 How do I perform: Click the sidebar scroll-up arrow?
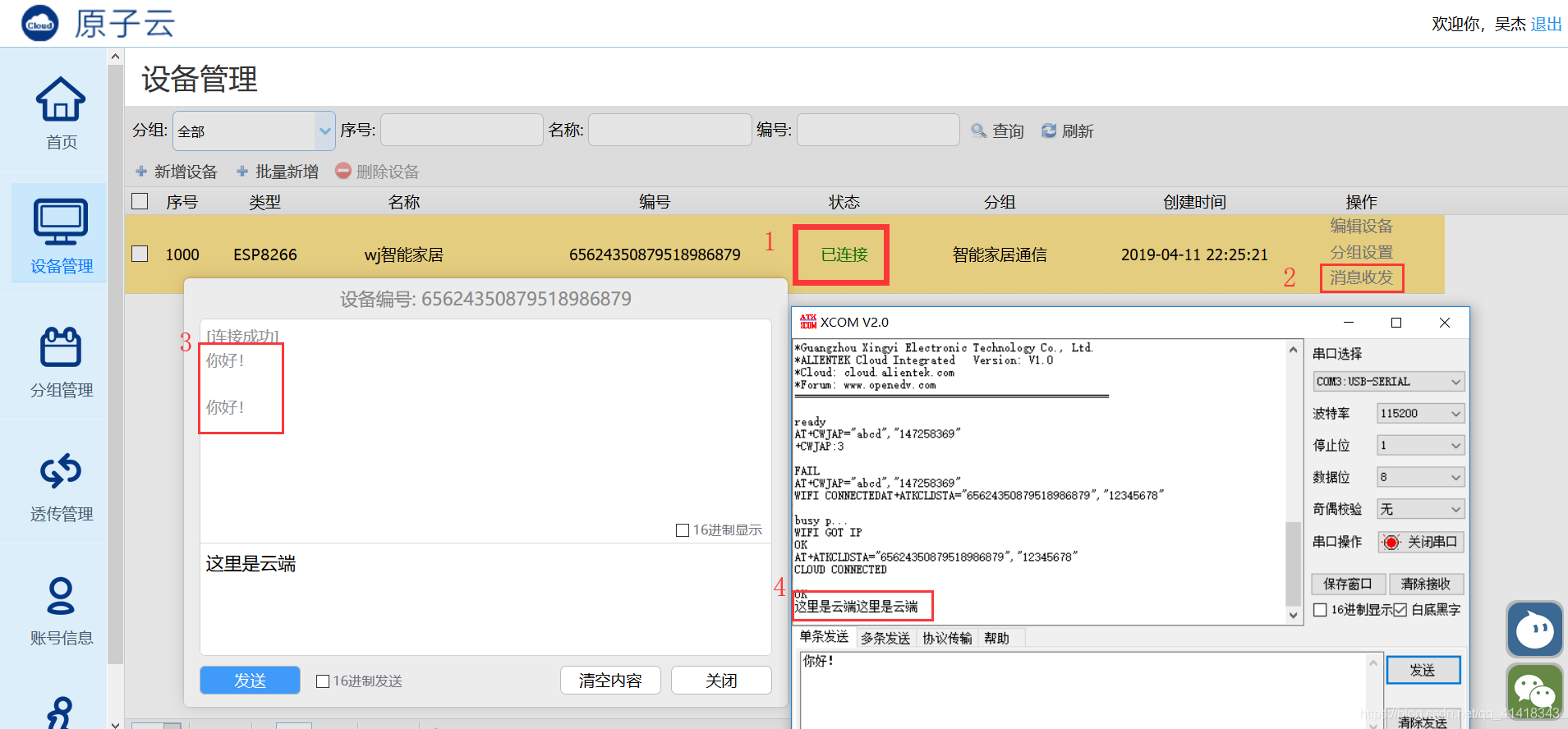(x=115, y=57)
